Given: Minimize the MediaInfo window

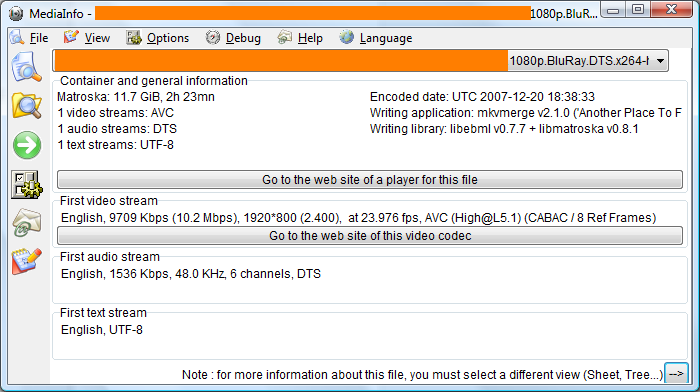Looking at the screenshot, I should [613, 10].
